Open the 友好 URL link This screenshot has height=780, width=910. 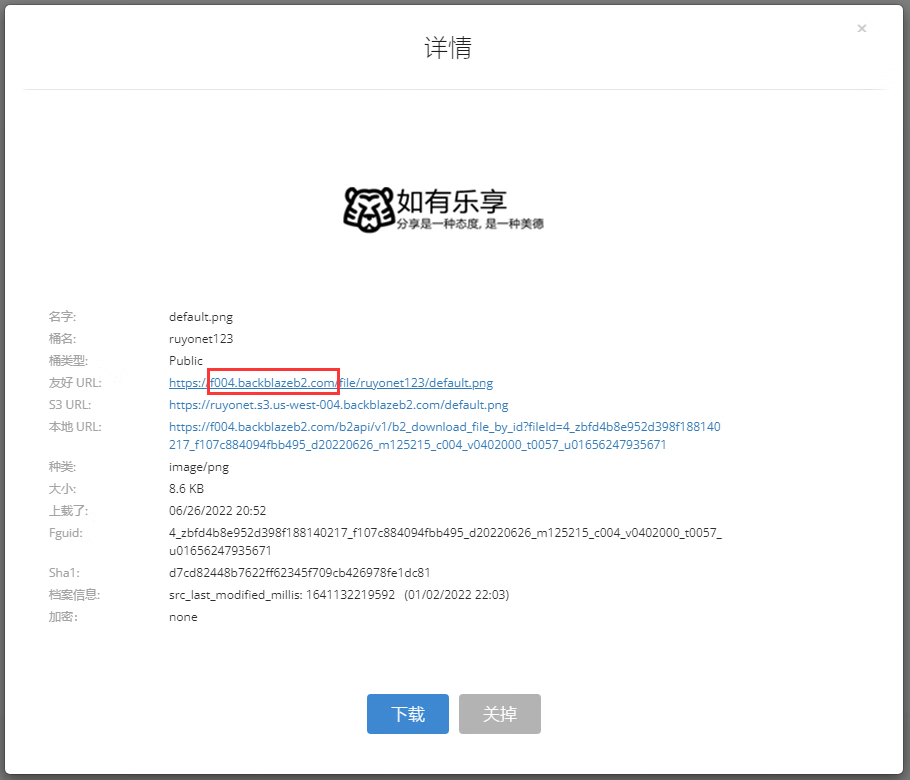[x=330, y=383]
